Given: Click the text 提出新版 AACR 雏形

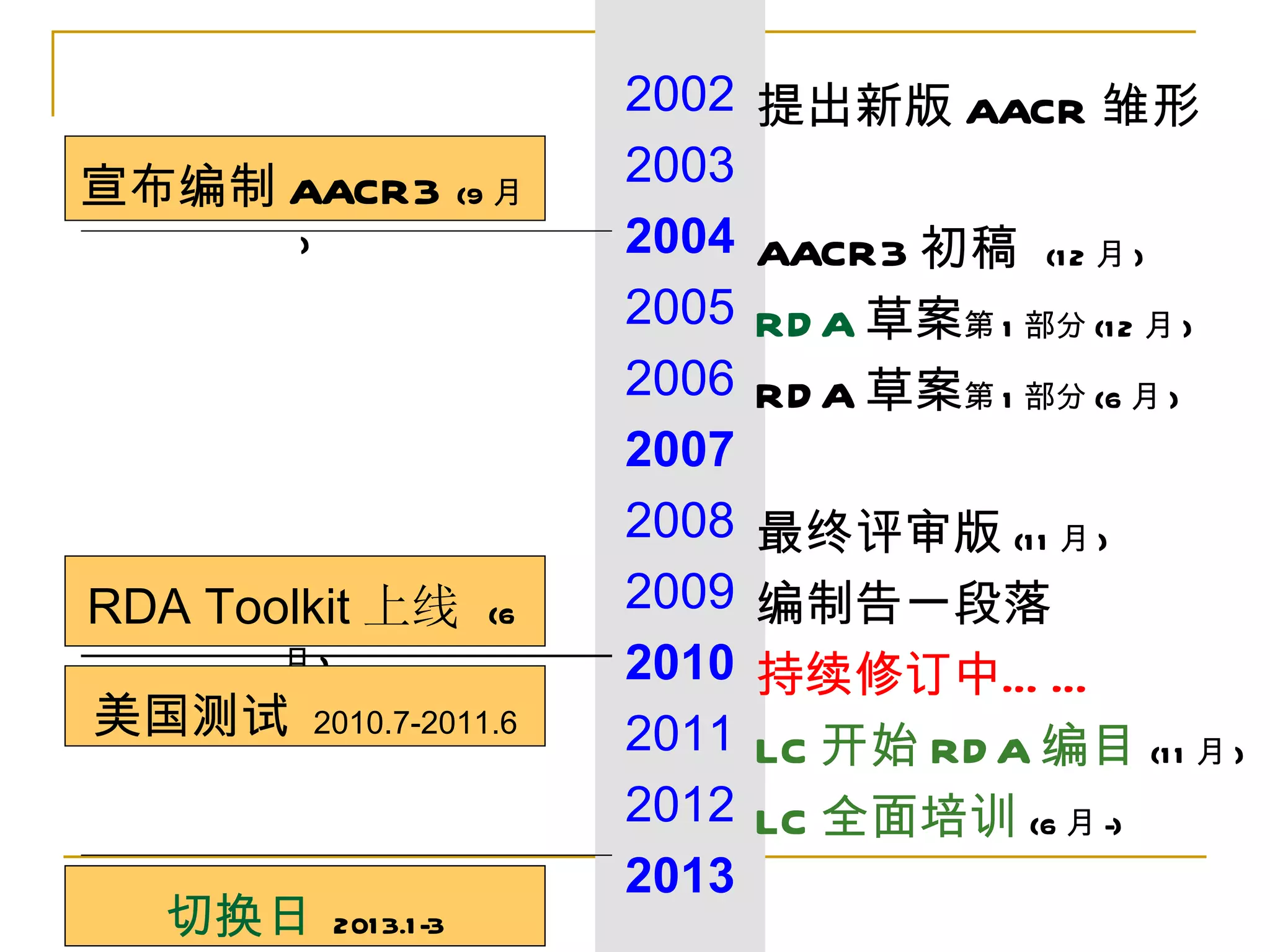Looking at the screenshot, I should point(978,105).
